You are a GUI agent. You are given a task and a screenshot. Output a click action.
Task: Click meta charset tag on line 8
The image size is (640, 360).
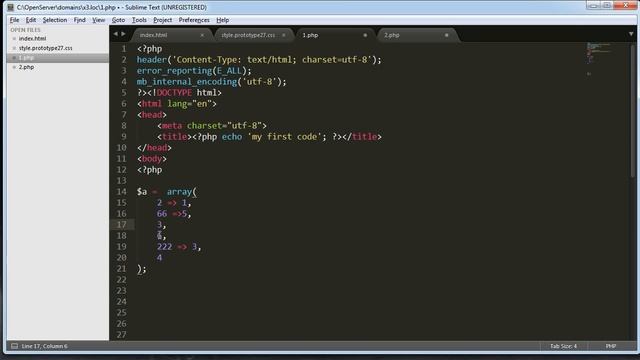212,126
